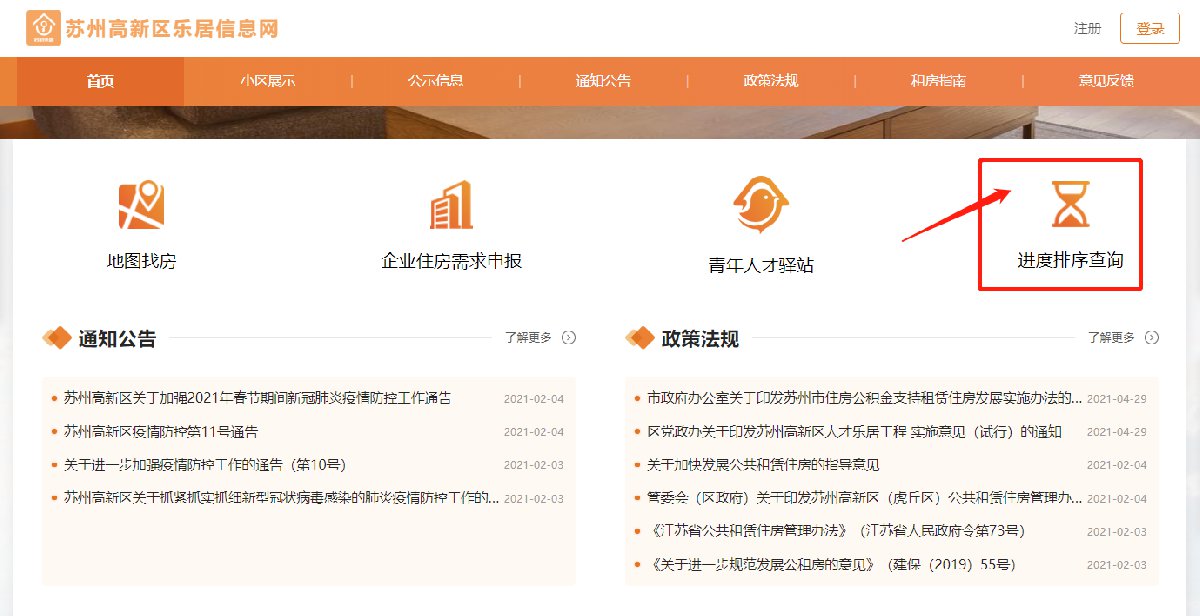The image size is (1200, 616).
Task: Switch to the 租房指南 navigation item
Action: pos(938,81)
